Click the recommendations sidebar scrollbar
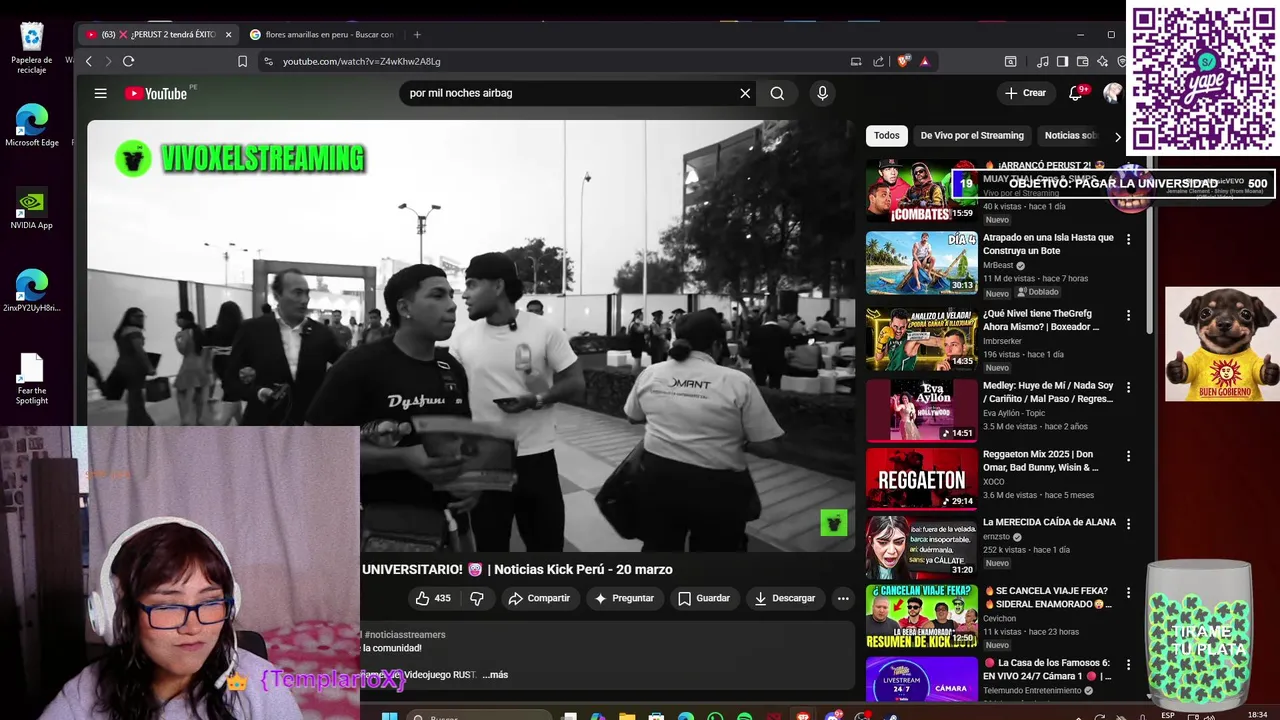 click(x=1148, y=245)
